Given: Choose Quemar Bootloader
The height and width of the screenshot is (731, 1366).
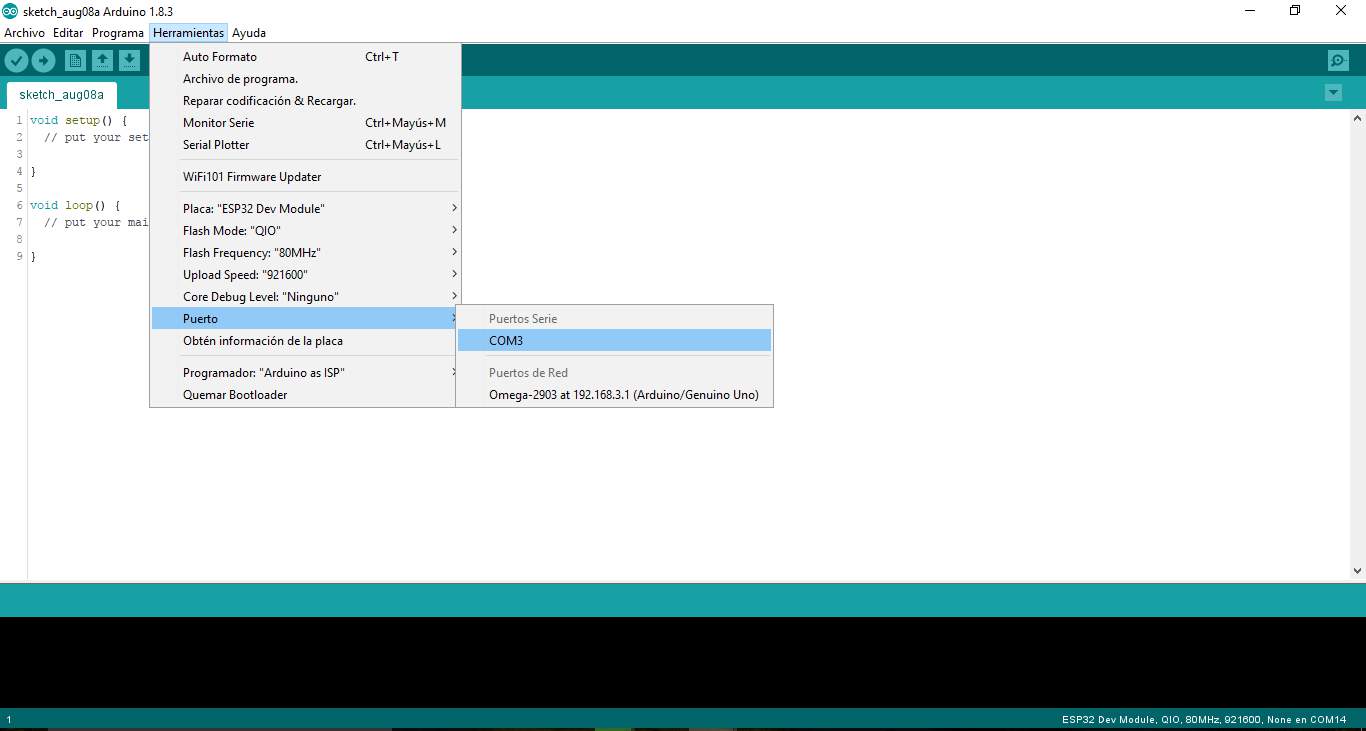Looking at the screenshot, I should pyautogui.click(x=305, y=395).
